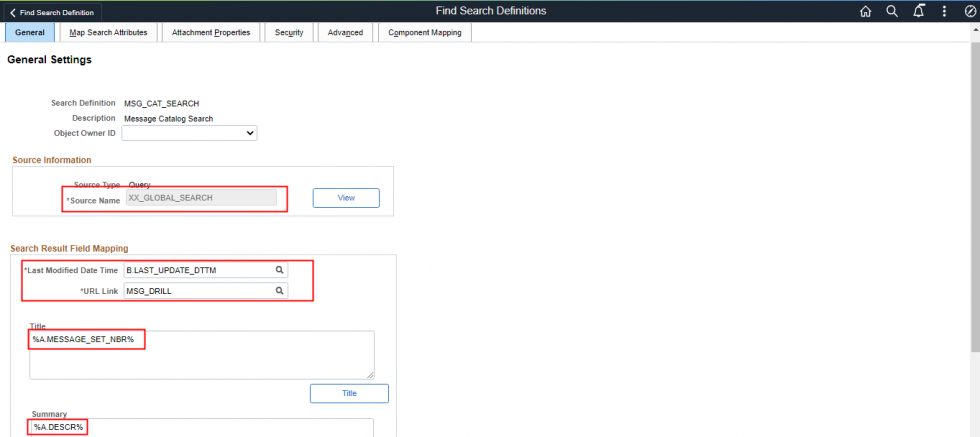Switch to Attachment Properties tab
This screenshot has width=980, height=437.
click(211, 33)
